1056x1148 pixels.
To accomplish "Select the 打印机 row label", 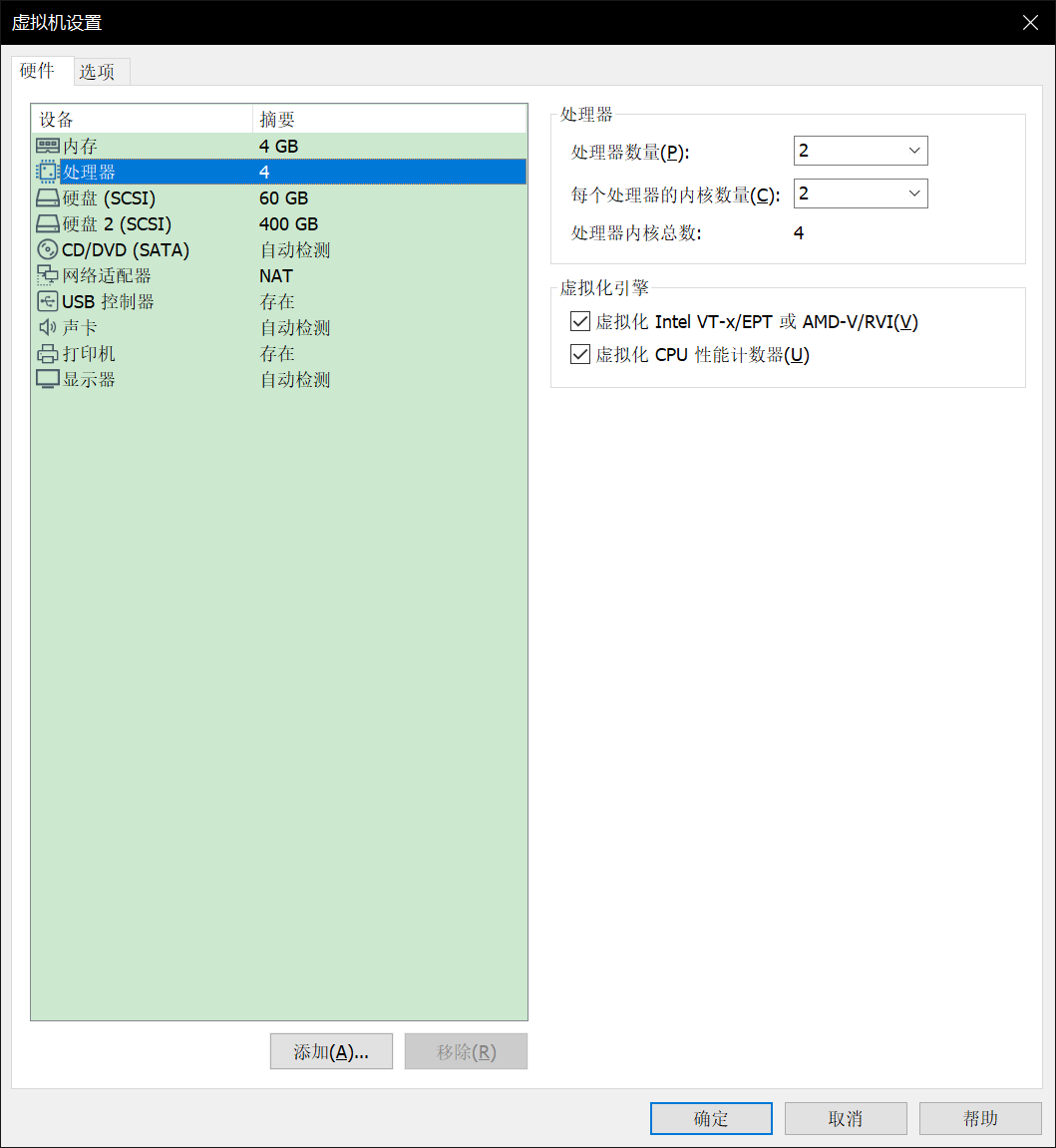I will (x=90, y=354).
